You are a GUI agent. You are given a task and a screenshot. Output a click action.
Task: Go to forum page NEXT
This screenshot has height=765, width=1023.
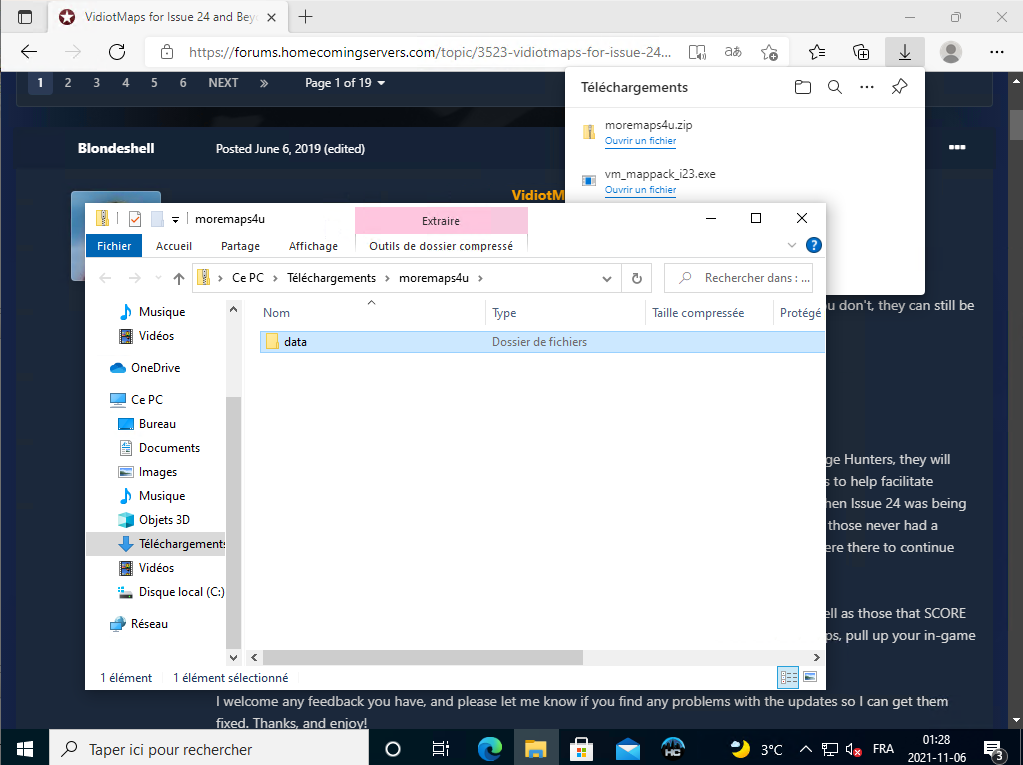tap(223, 83)
